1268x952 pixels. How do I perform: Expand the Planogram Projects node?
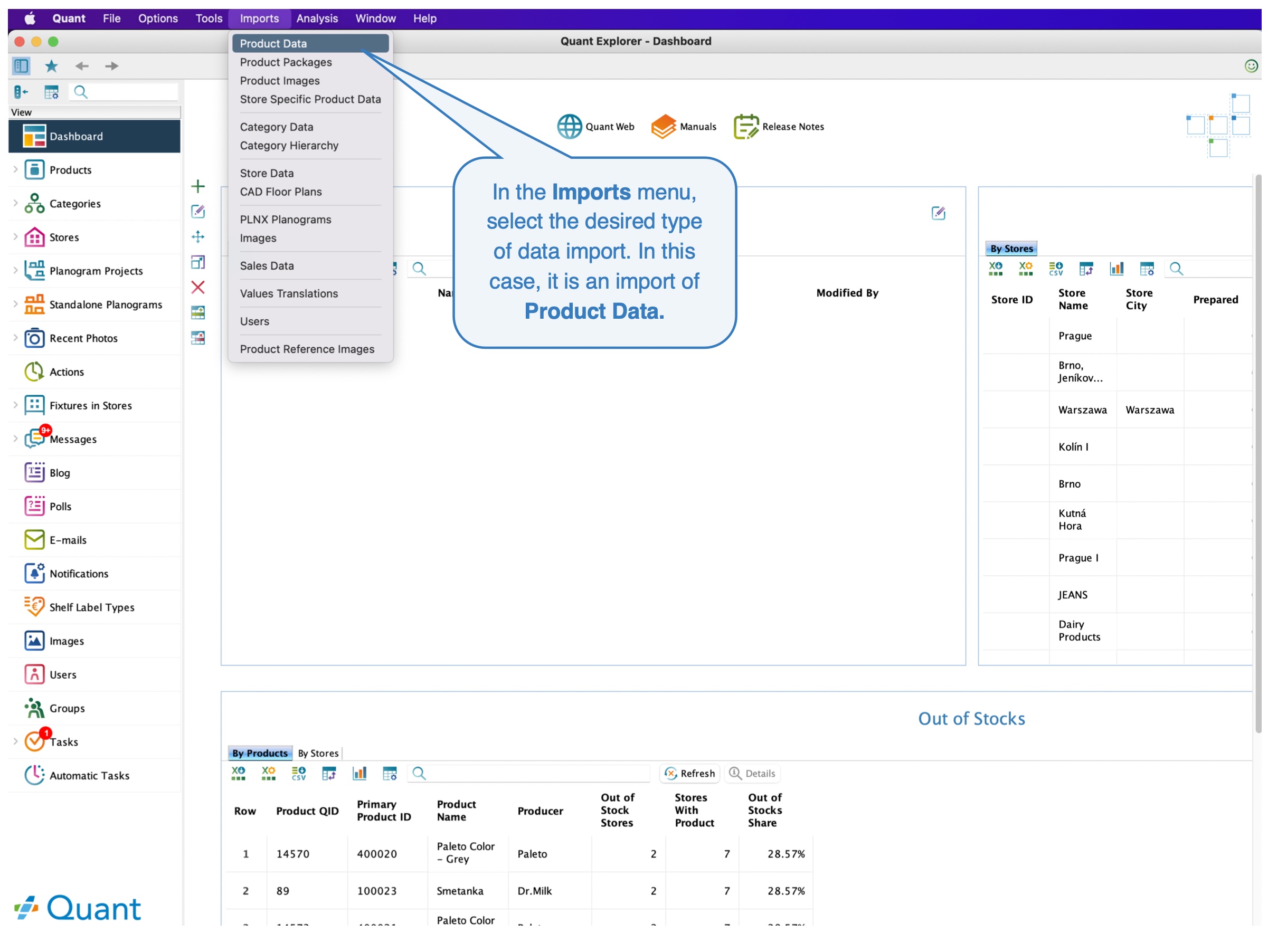pyautogui.click(x=15, y=271)
